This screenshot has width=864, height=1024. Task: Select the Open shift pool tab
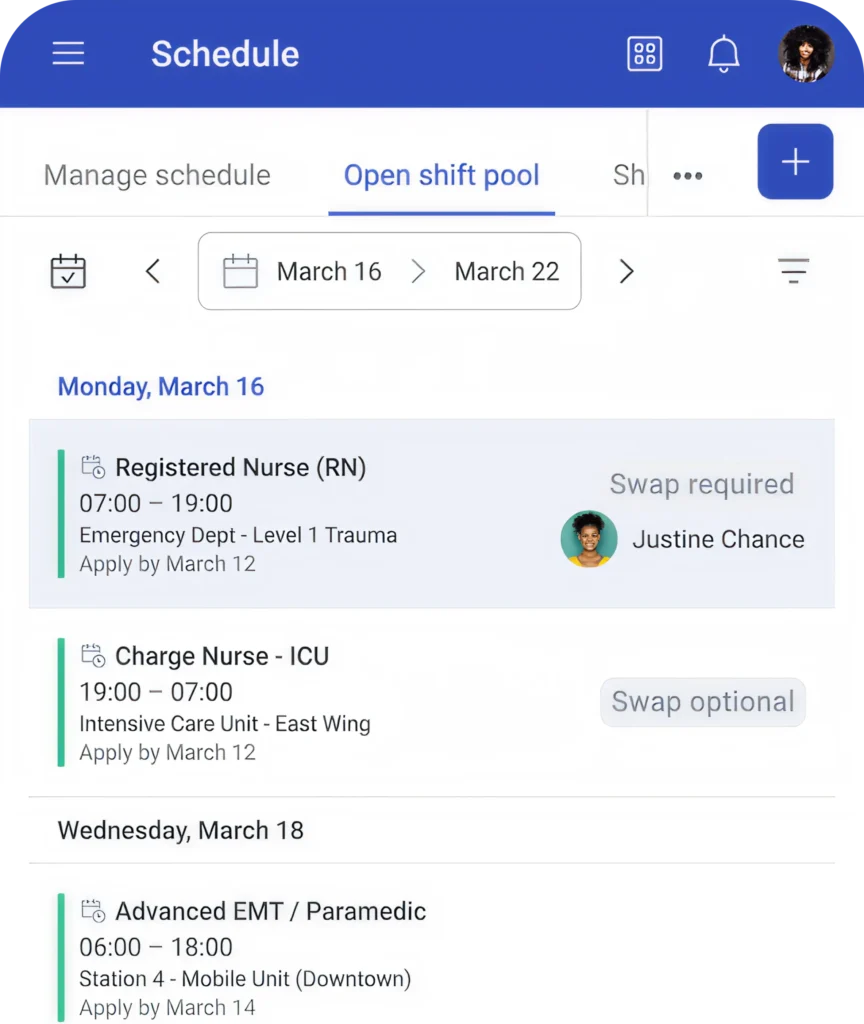tap(441, 176)
